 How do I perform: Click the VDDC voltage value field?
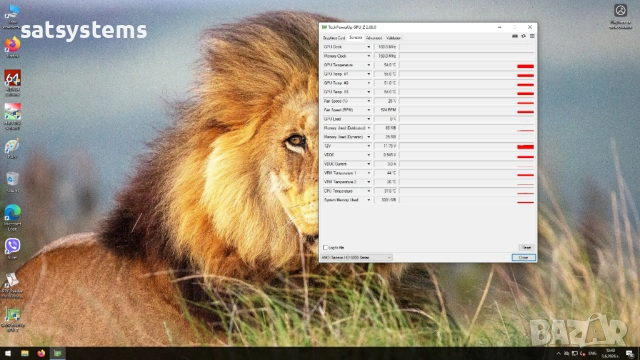(386, 155)
